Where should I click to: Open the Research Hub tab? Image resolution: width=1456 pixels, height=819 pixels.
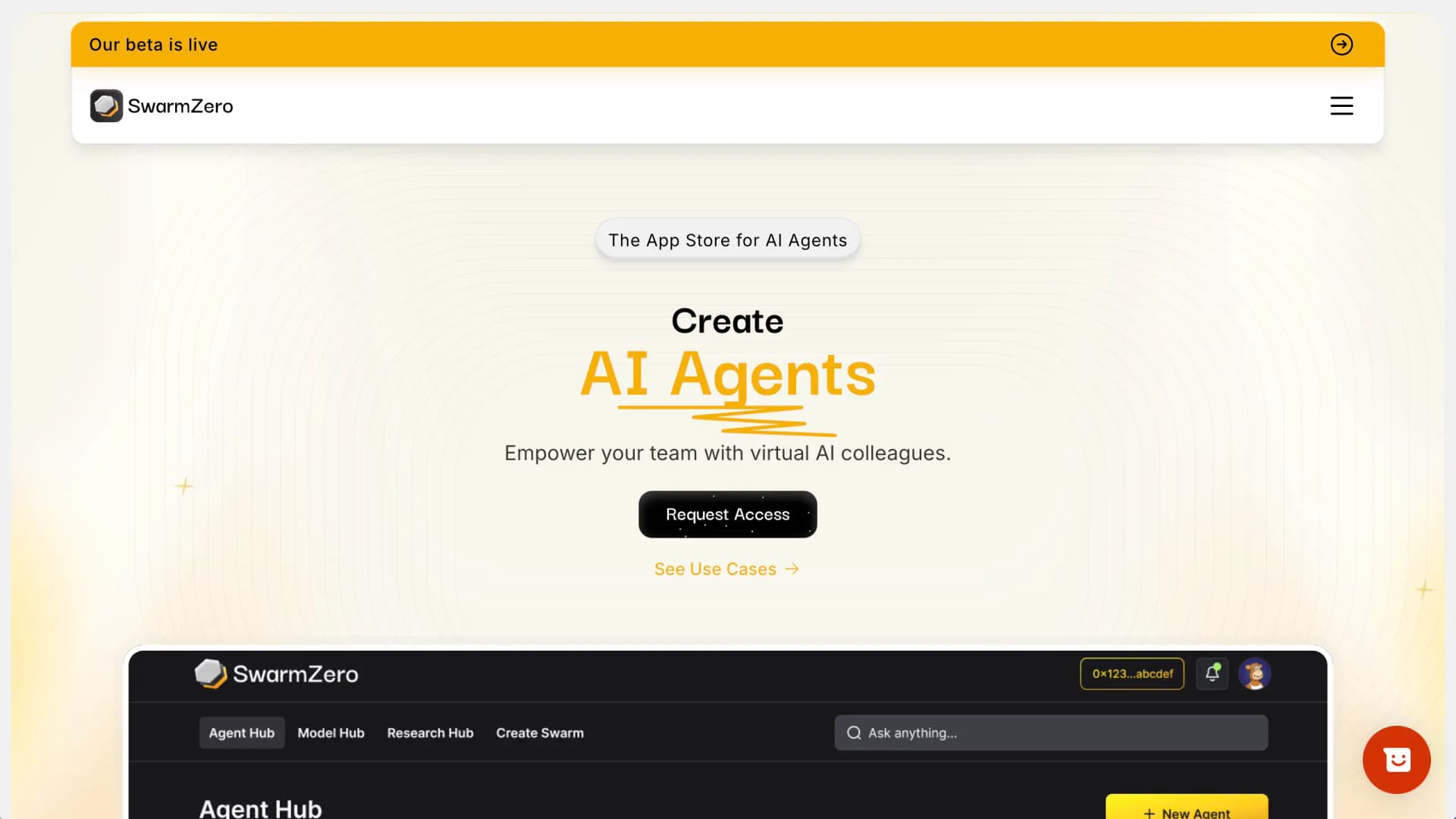point(430,733)
